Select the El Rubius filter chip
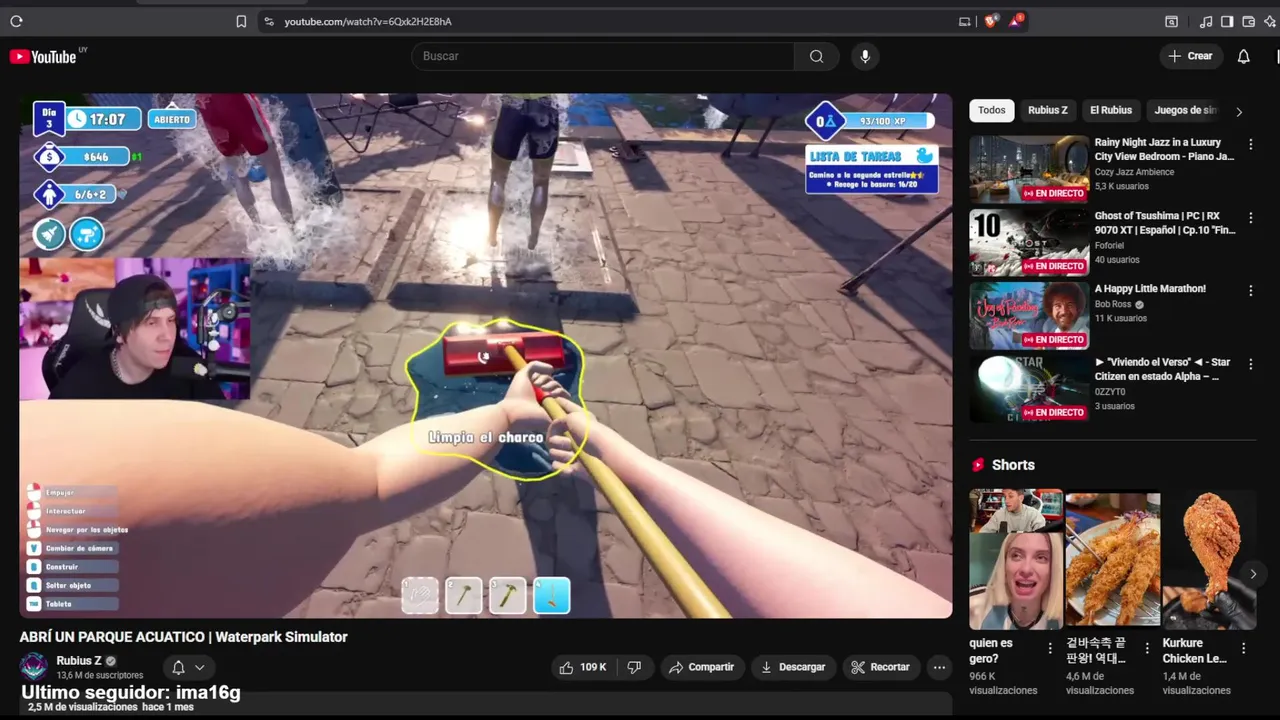Image resolution: width=1280 pixels, height=720 pixels. [x=1111, y=110]
